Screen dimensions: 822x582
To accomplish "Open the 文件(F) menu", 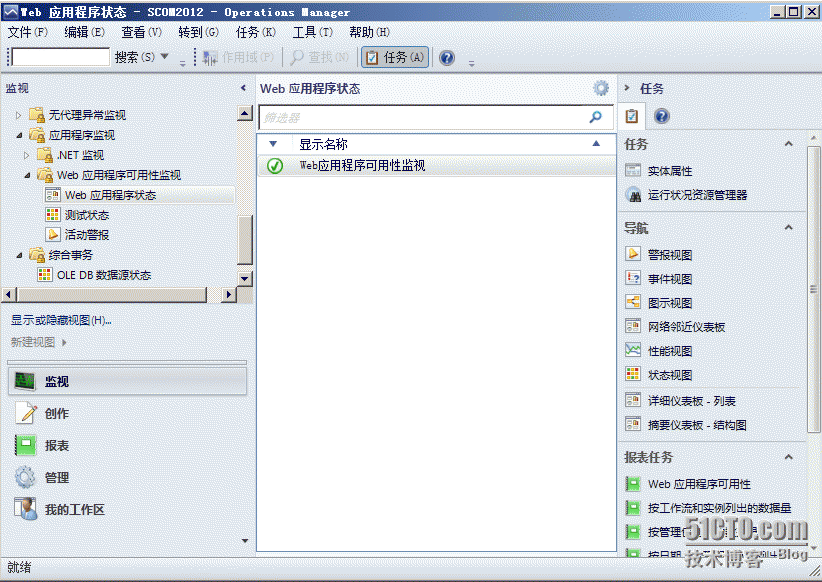I will point(28,33).
